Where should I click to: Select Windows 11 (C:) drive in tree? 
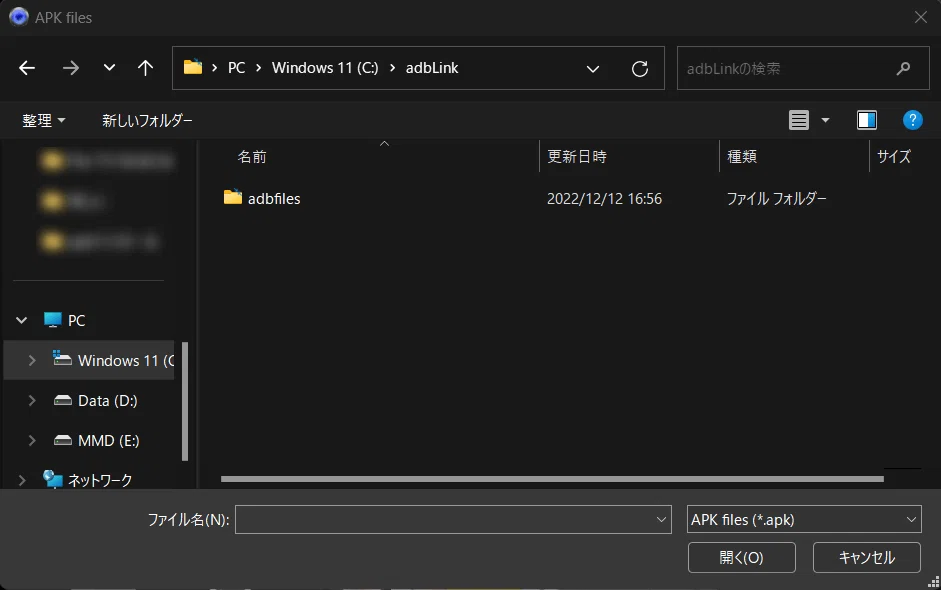pos(126,360)
